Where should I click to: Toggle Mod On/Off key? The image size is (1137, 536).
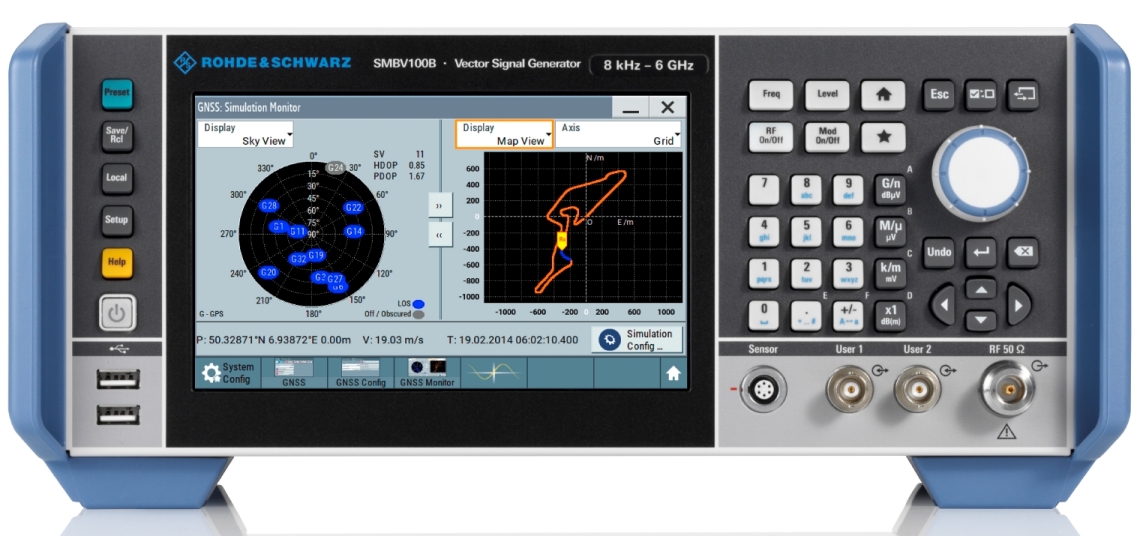827,137
